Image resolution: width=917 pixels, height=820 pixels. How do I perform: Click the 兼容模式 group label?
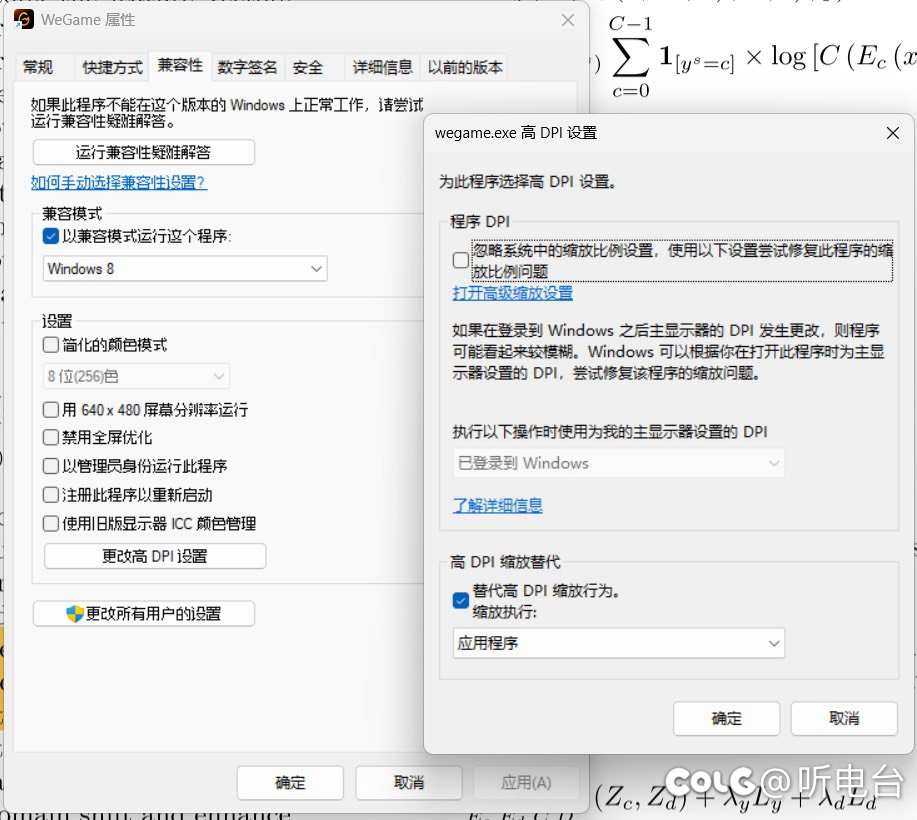click(72, 213)
